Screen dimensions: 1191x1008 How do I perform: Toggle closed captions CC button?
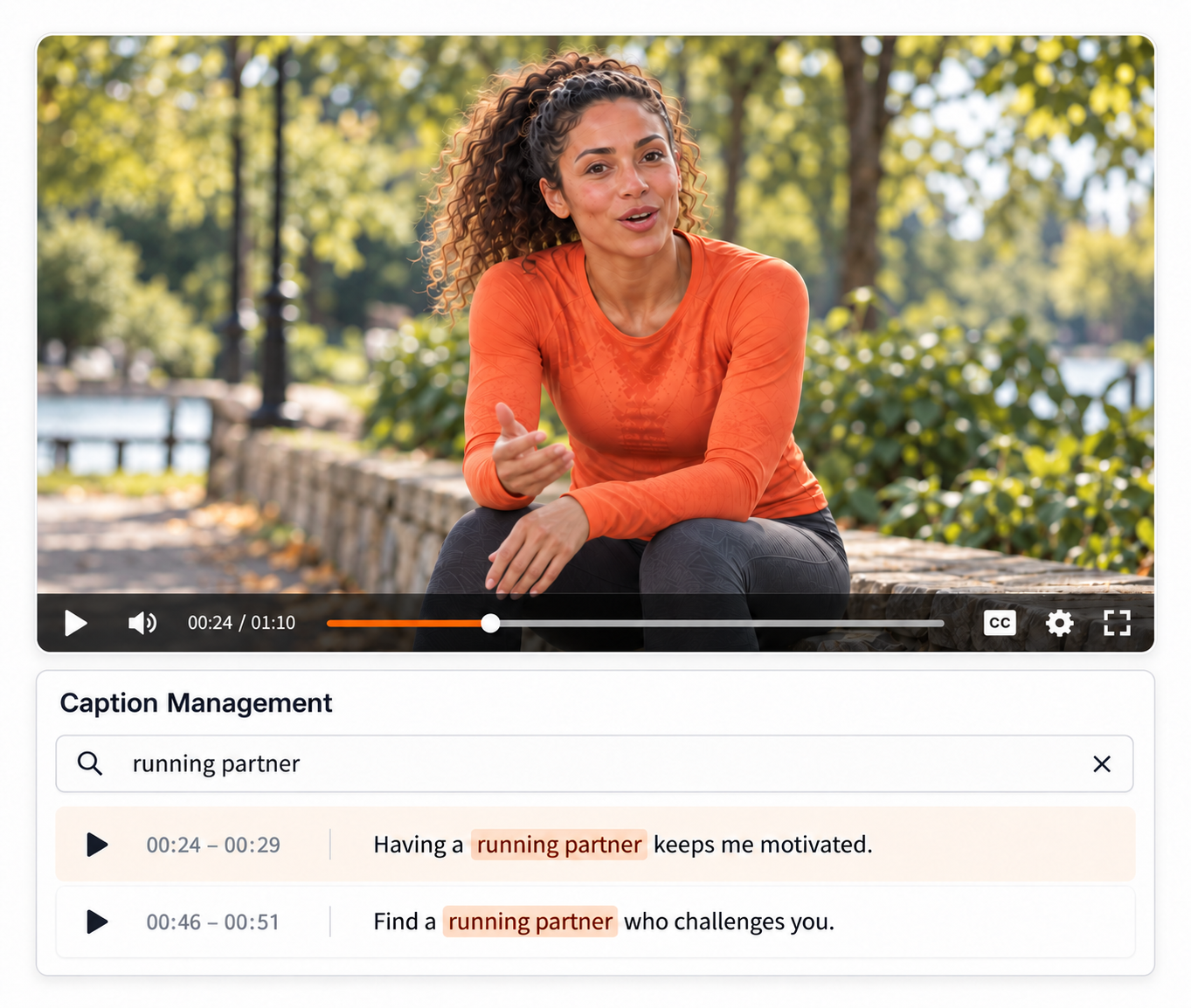1000,623
